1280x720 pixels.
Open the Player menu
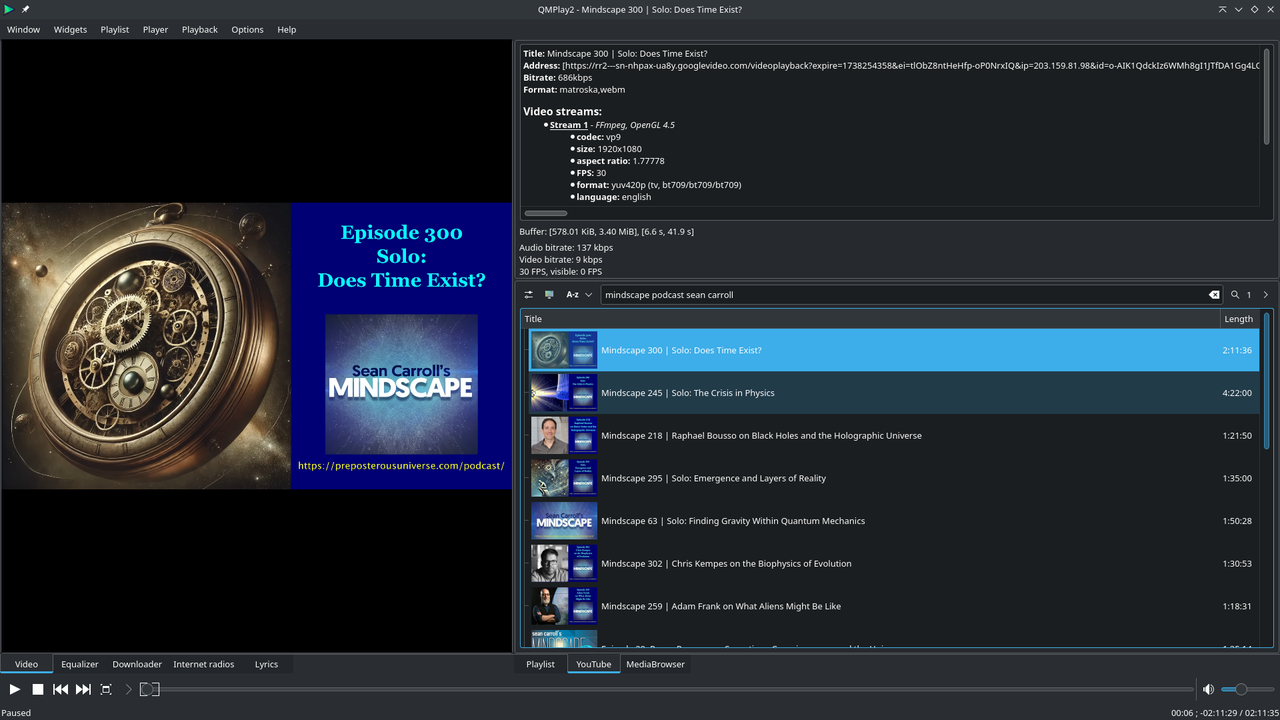click(x=155, y=29)
